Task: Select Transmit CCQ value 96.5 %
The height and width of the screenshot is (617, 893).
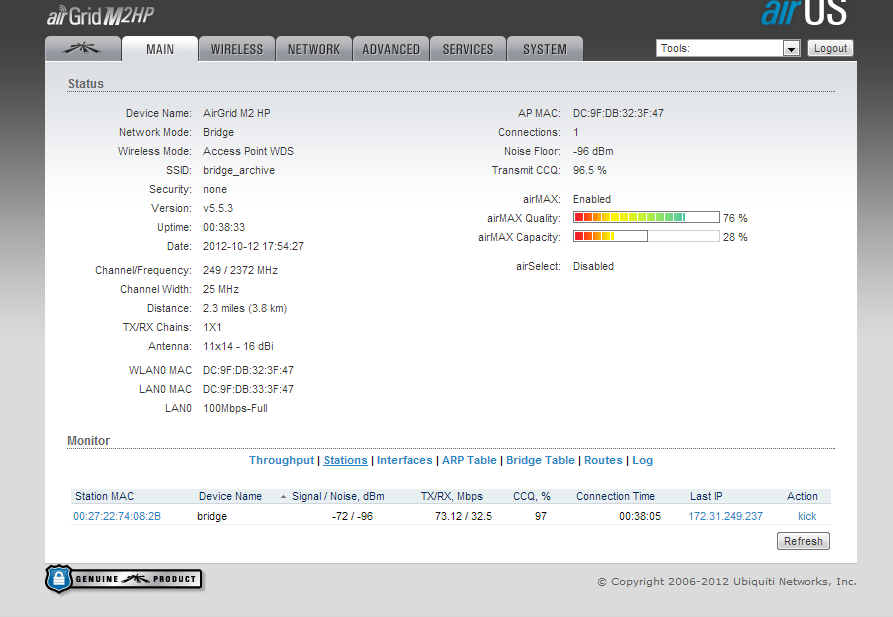Action: [589, 170]
